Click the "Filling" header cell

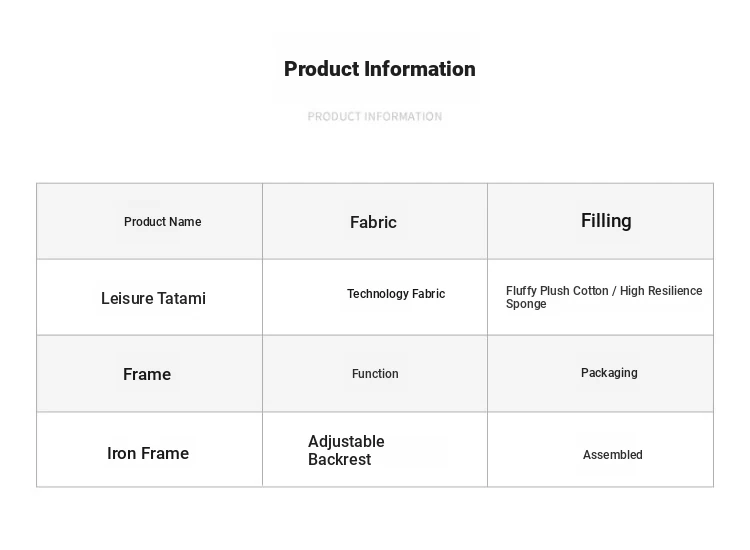tap(606, 220)
